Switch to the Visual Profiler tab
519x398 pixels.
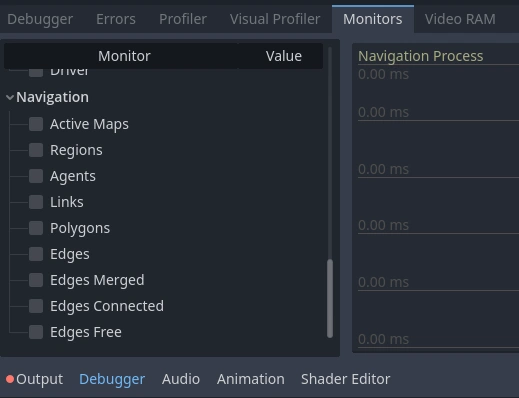coord(275,19)
